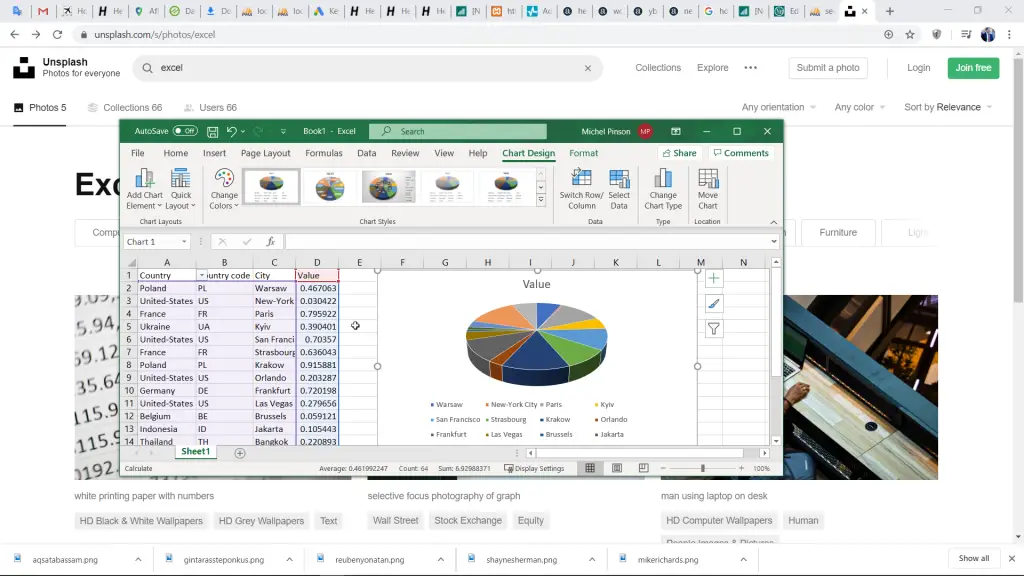The width and height of the screenshot is (1024, 576).
Task: Click Move Chart icon
Action: tap(708, 178)
